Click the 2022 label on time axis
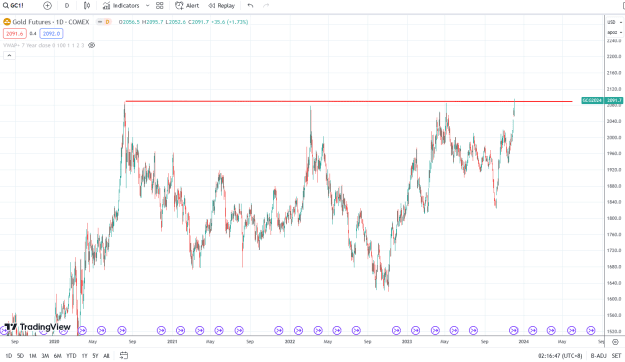 (x=290, y=342)
